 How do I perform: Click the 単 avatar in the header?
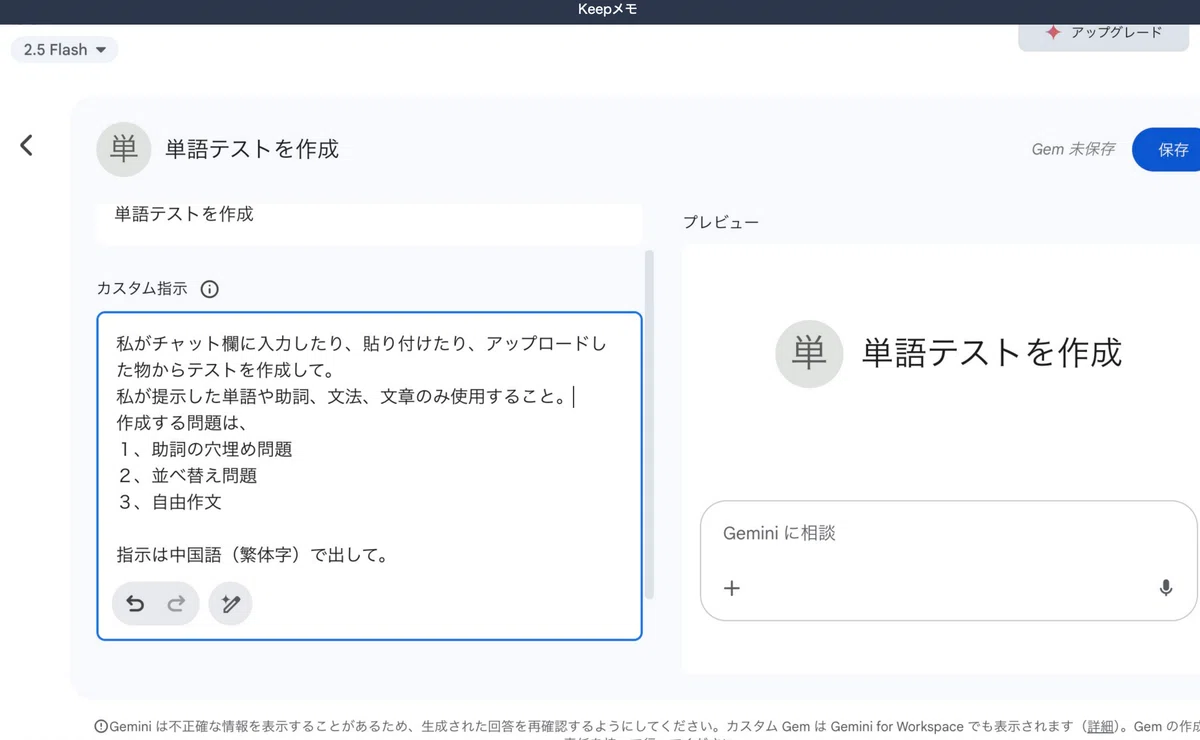point(124,150)
